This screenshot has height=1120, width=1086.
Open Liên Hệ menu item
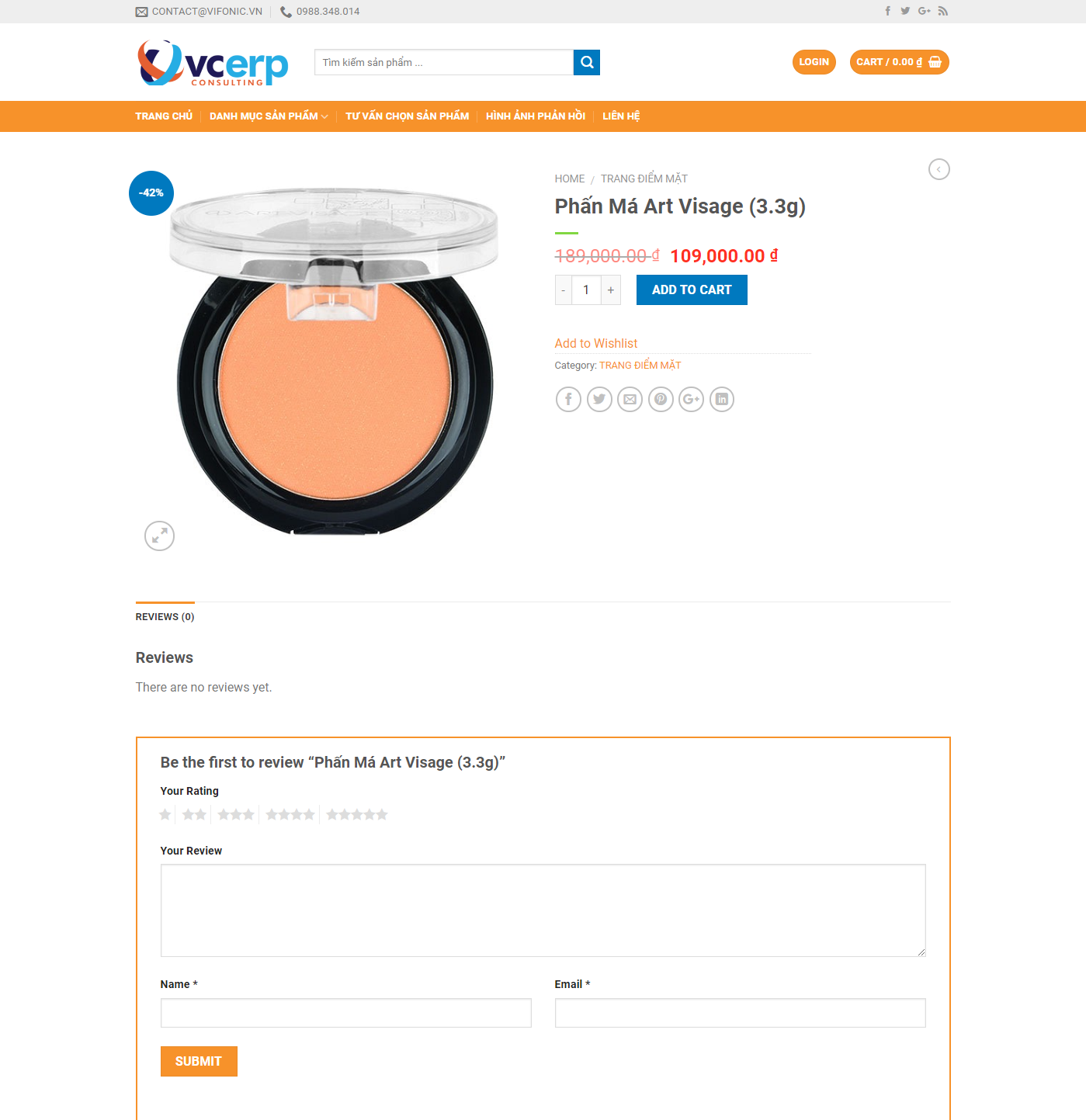621,116
